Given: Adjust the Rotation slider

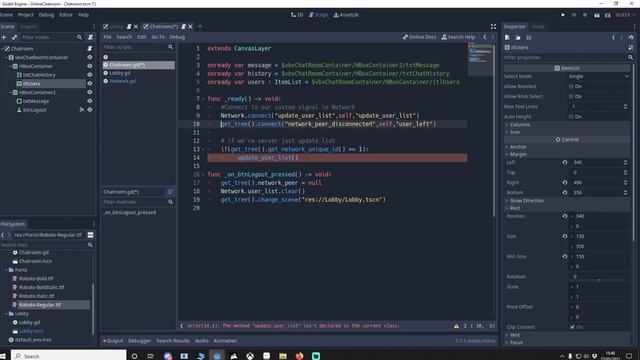Looking at the screenshot, I should click(x=599, y=280).
